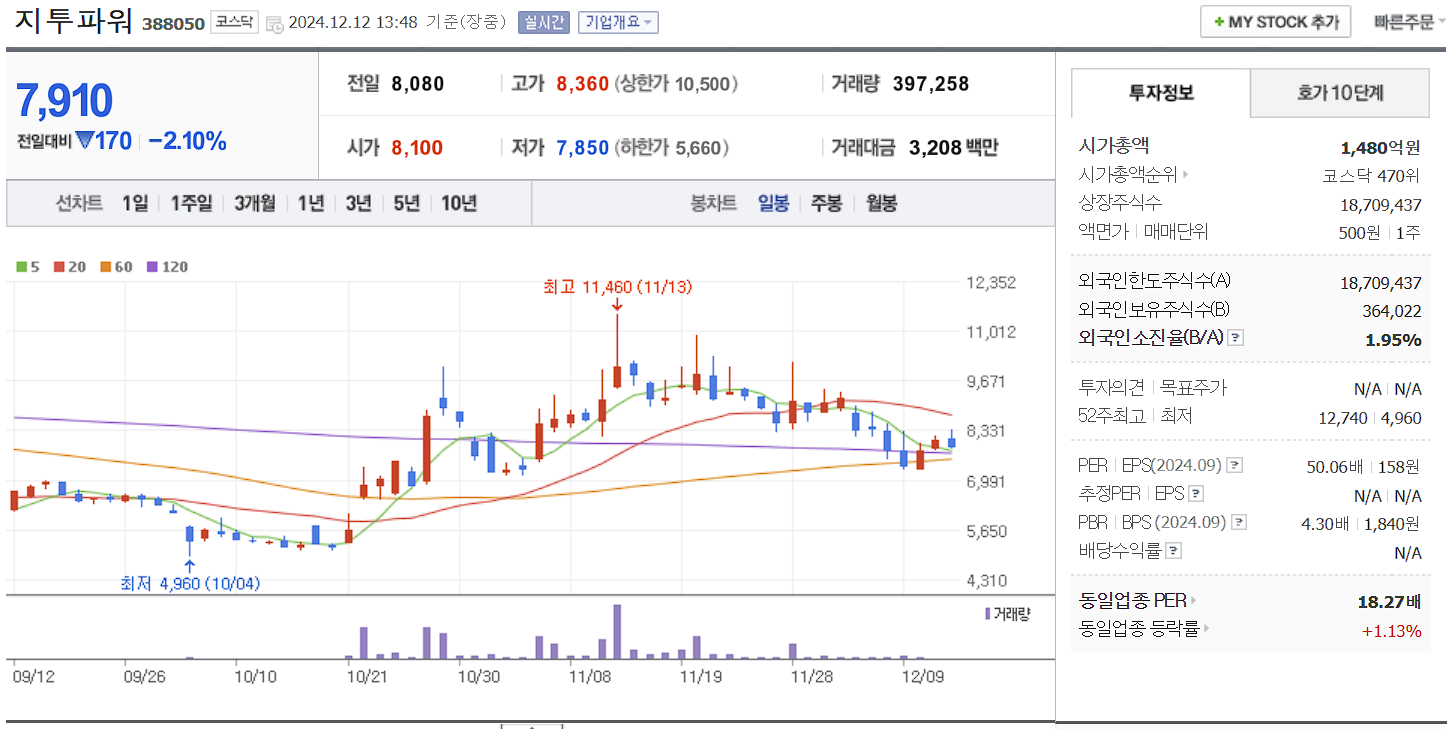1455x729 pixels.
Task: Open the 빠른주문 dropdown
Action: 1412,22
